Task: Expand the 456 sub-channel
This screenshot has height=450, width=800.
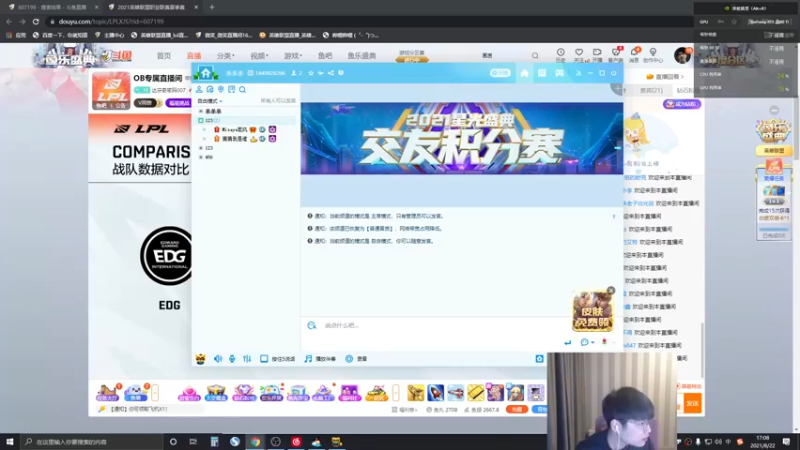Action: tap(201, 157)
